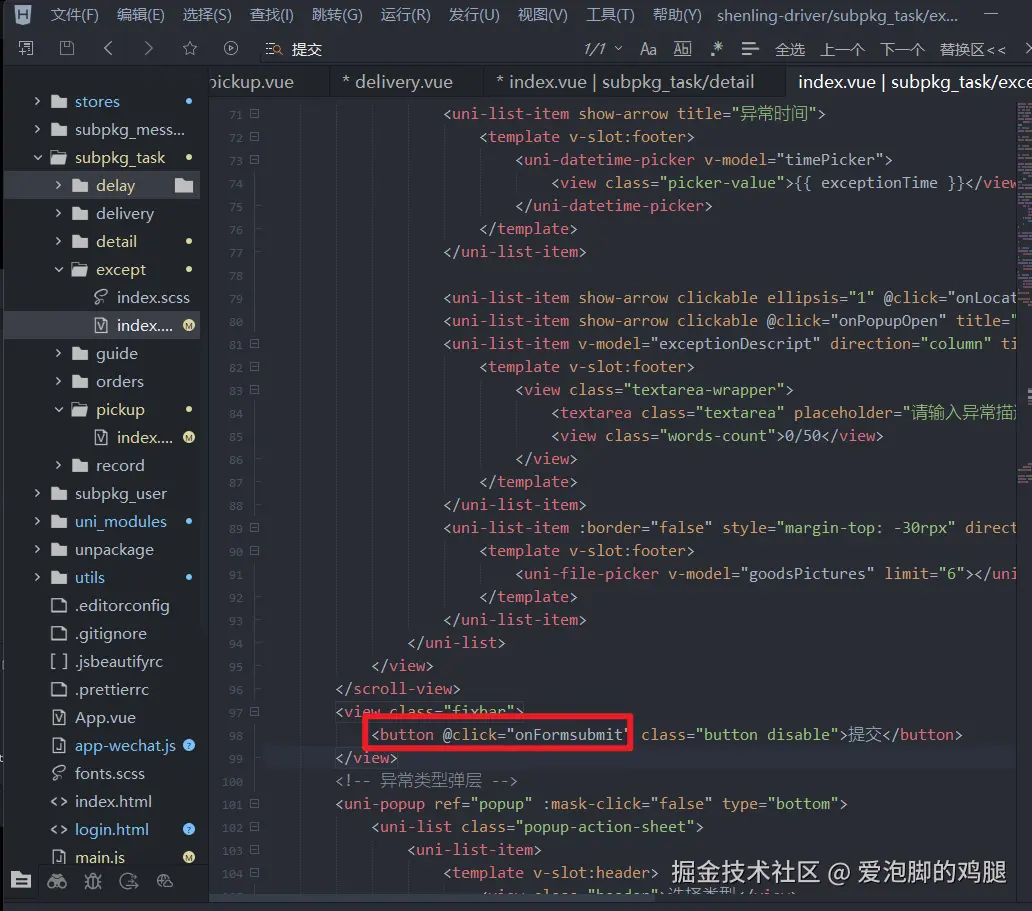Open project manager folder icon at bottom
The width and height of the screenshot is (1032, 911).
21,880
